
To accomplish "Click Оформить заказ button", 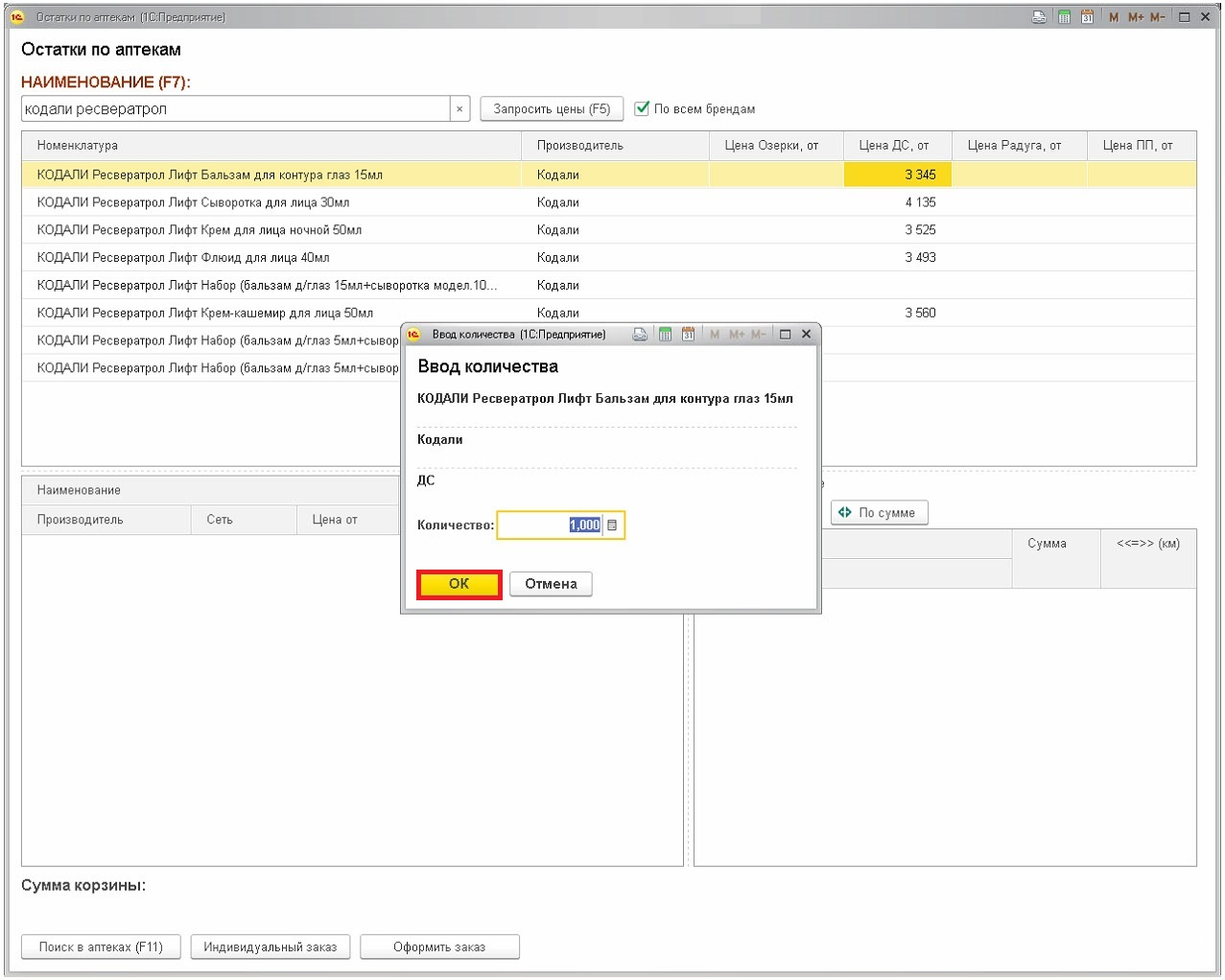I will (439, 947).
